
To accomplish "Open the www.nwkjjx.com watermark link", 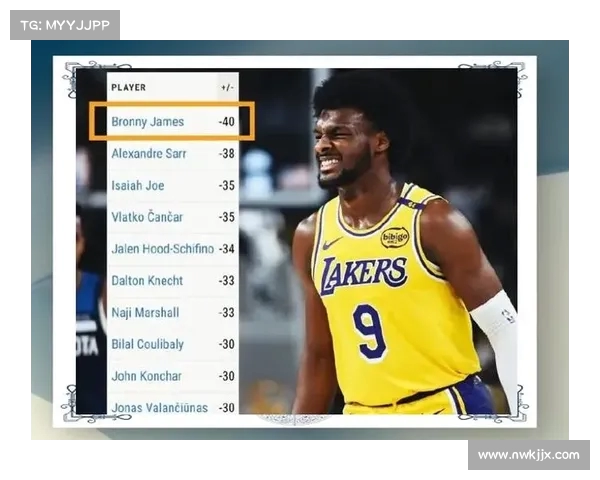I will [x=528, y=455].
